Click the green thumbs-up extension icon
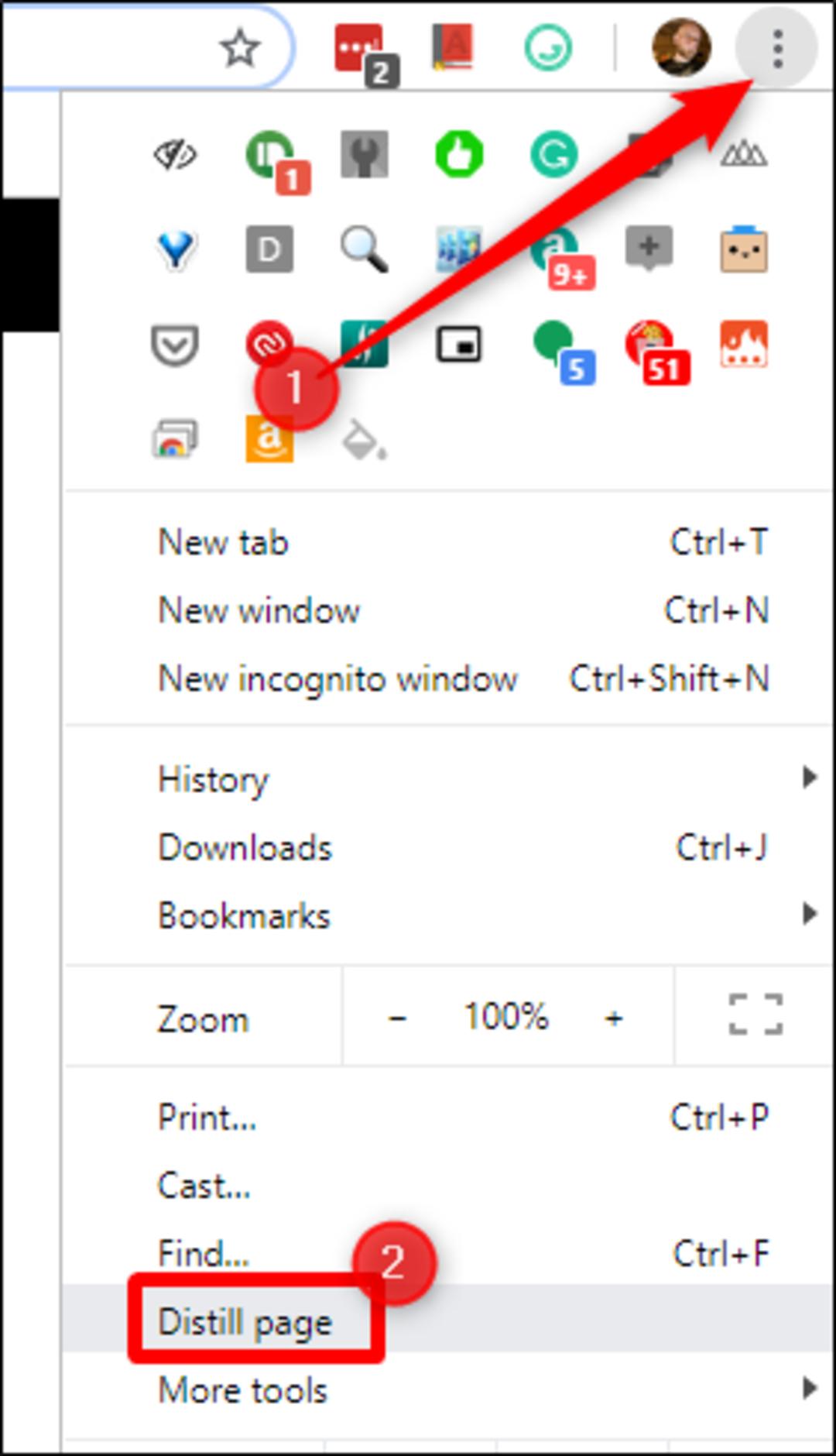Viewport: 836px width, 1456px height. [459, 154]
